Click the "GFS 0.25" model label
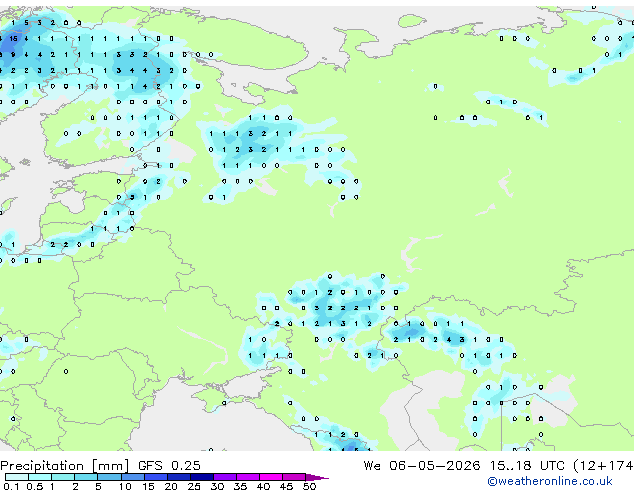634x490 pixels. click(x=169, y=466)
